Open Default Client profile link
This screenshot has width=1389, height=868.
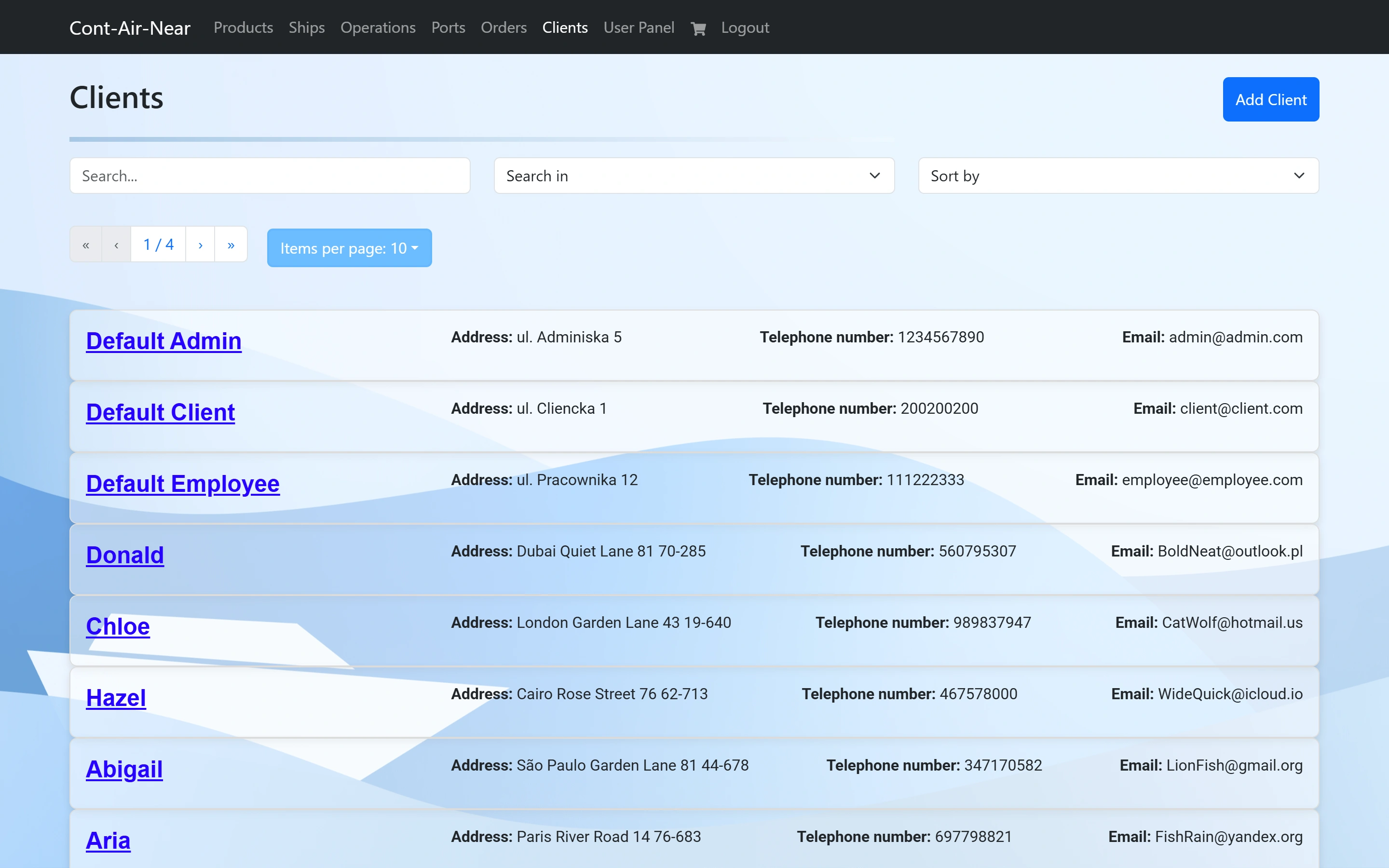click(161, 412)
